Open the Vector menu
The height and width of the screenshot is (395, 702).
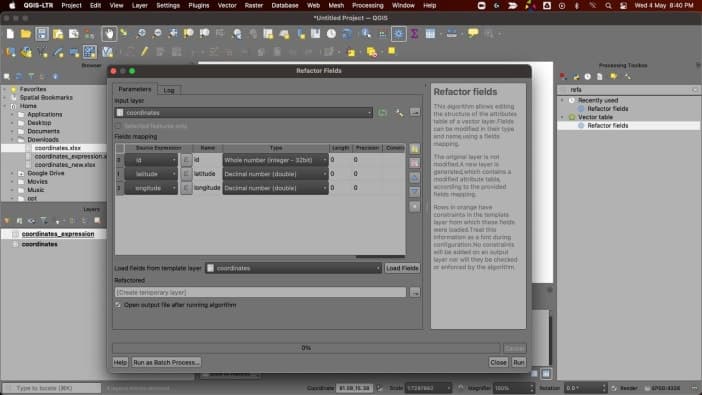pyautogui.click(x=227, y=5)
